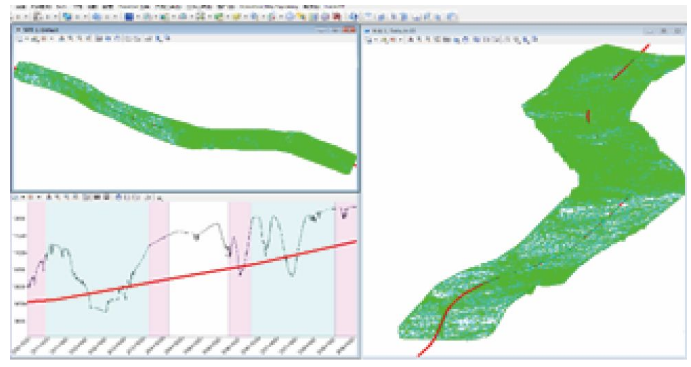Minimize the right map view window
Screen dimensions: 691x367
[x=650, y=31]
